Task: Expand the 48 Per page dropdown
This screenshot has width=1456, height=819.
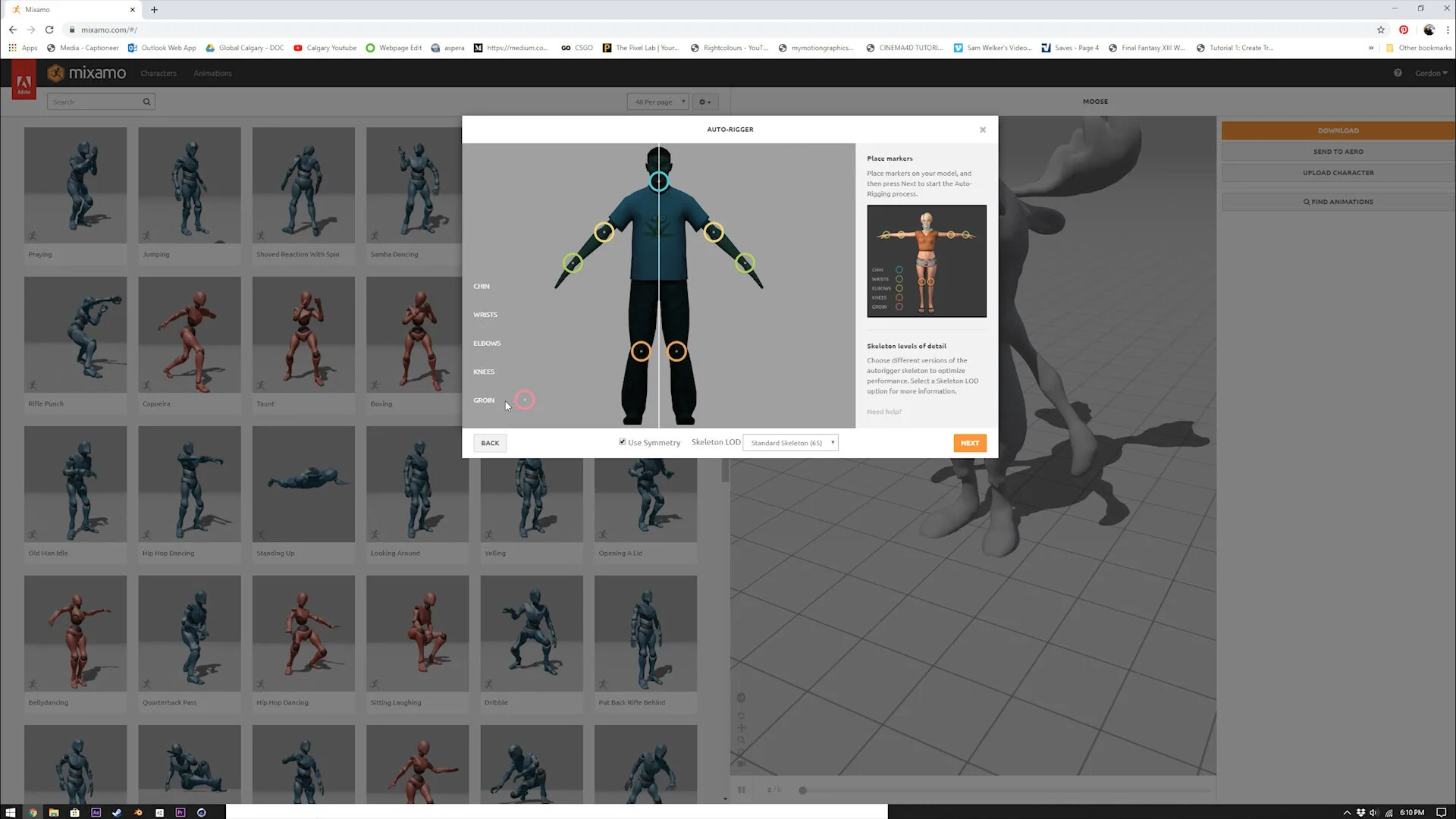Action: point(657,102)
